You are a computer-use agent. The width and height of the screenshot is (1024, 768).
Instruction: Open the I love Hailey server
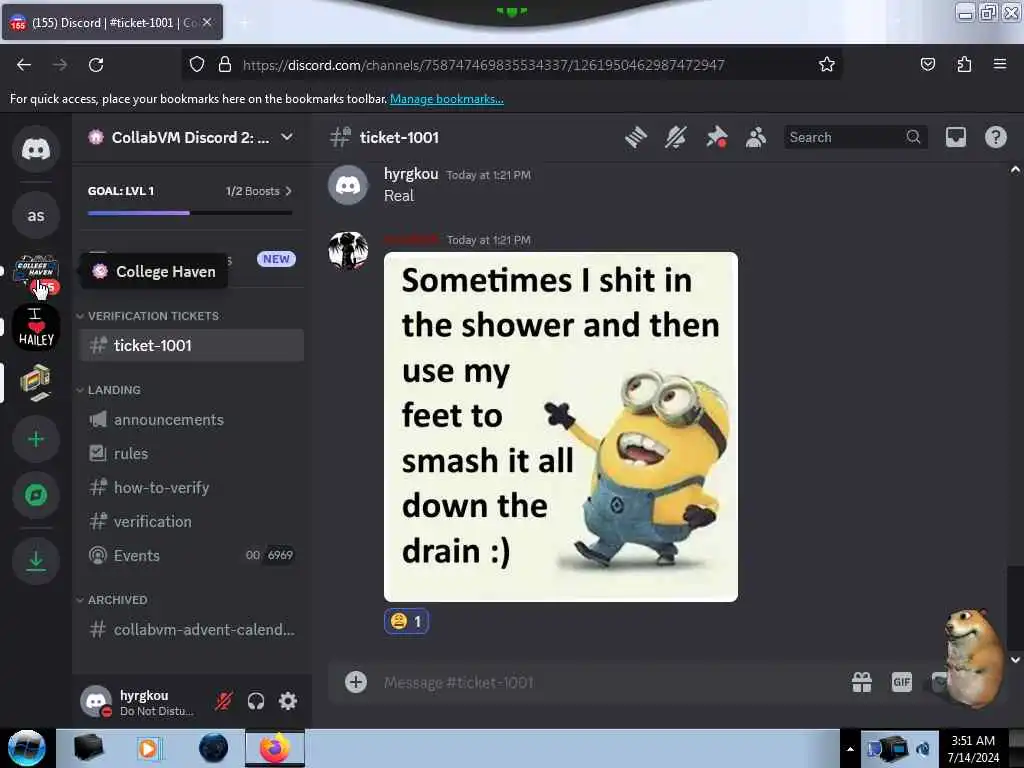(x=36, y=327)
